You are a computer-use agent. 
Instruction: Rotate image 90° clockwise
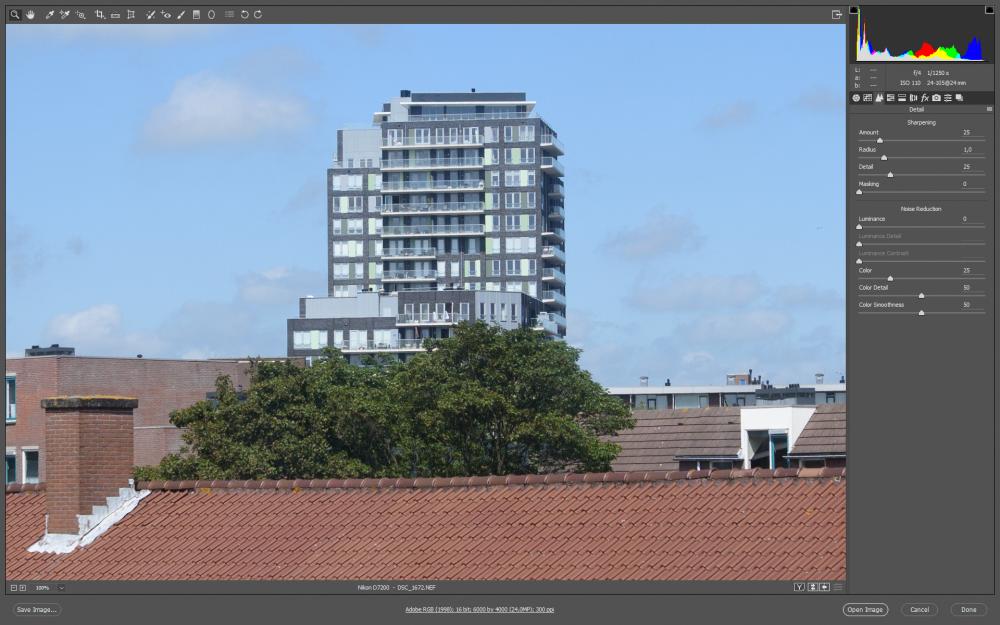point(258,14)
